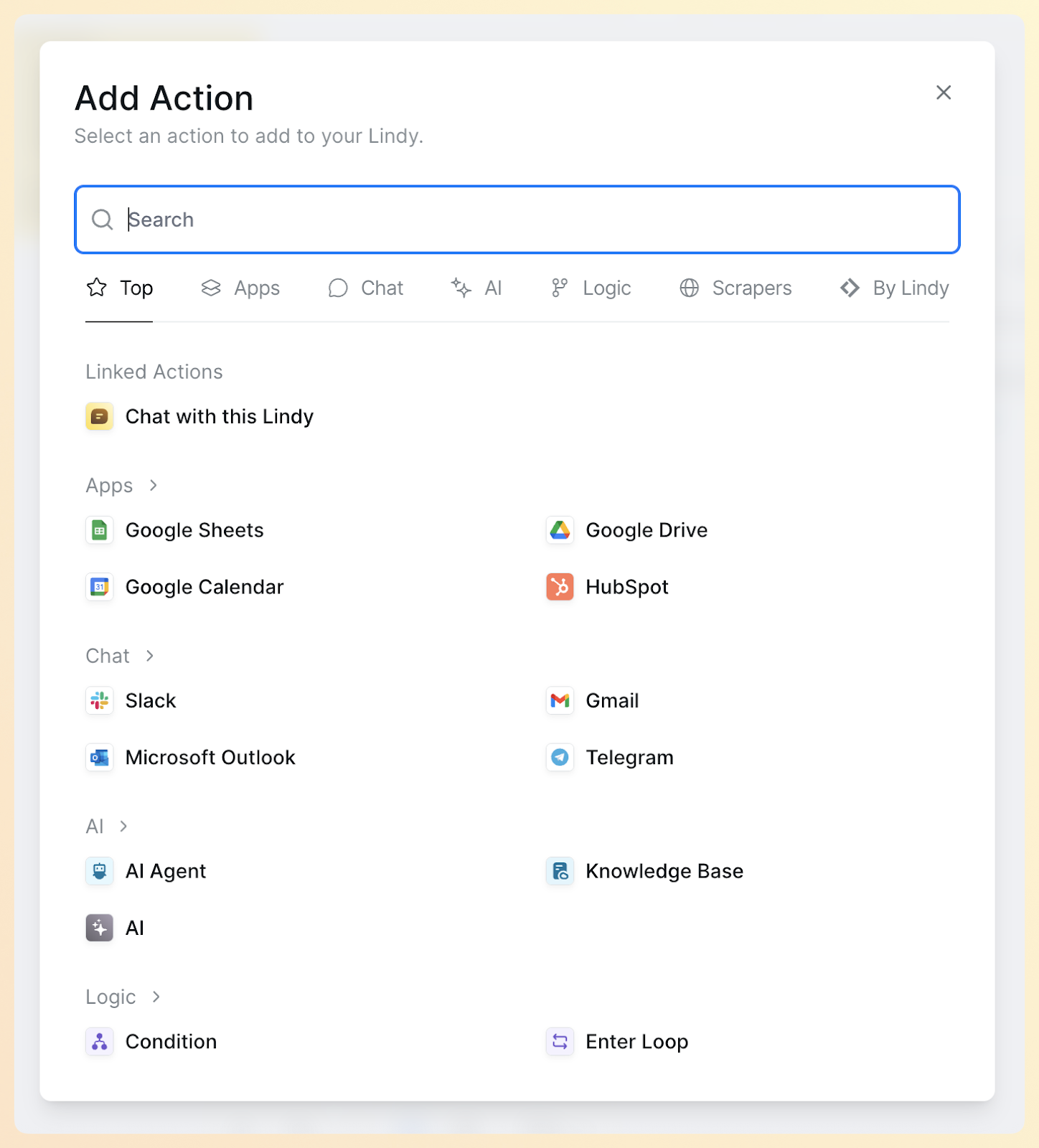1039x1148 pixels.
Task: Click the Enter Loop icon
Action: [560, 1042]
